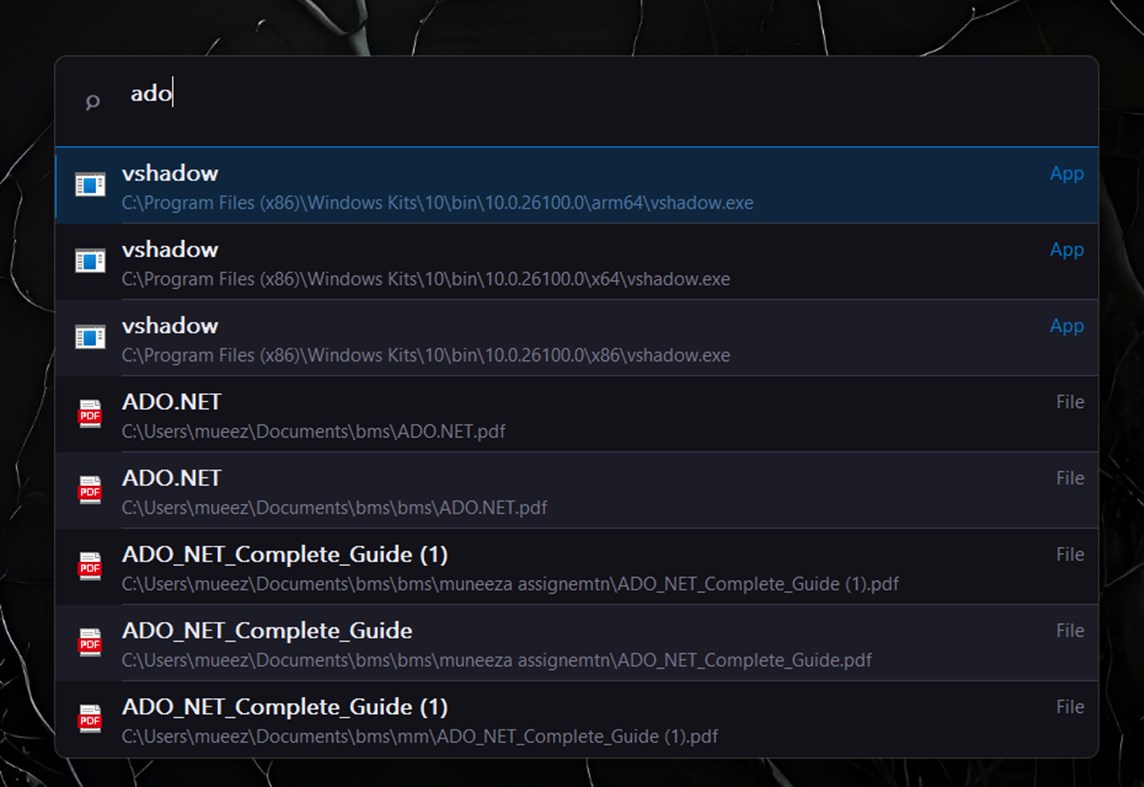
Task: Open the vshadow x64 result title
Action: (170, 249)
